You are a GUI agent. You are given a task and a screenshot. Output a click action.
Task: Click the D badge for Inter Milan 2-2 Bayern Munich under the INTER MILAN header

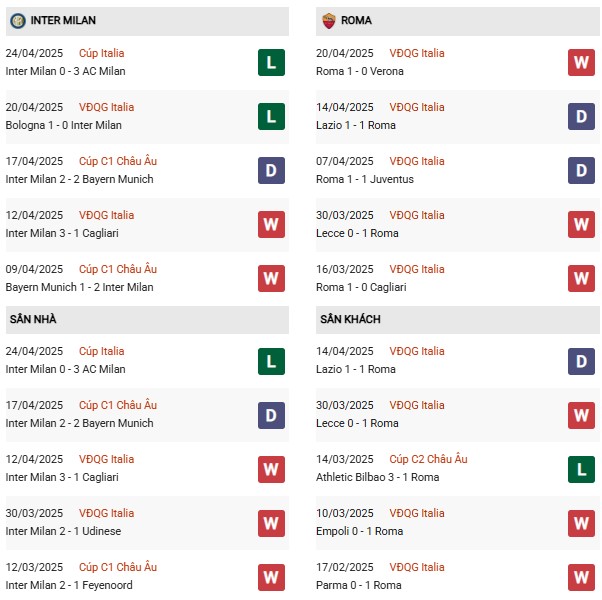[271, 171]
